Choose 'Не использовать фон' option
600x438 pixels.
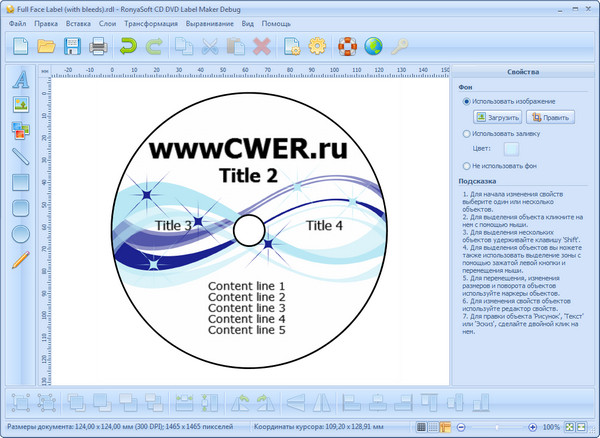tap(467, 165)
